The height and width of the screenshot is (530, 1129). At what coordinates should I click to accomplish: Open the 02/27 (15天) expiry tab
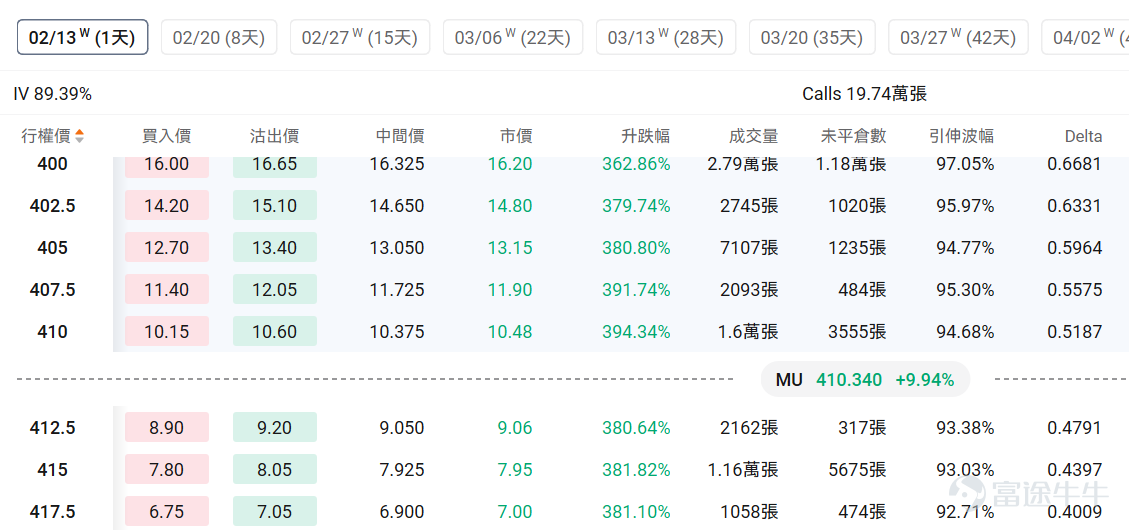click(359, 37)
